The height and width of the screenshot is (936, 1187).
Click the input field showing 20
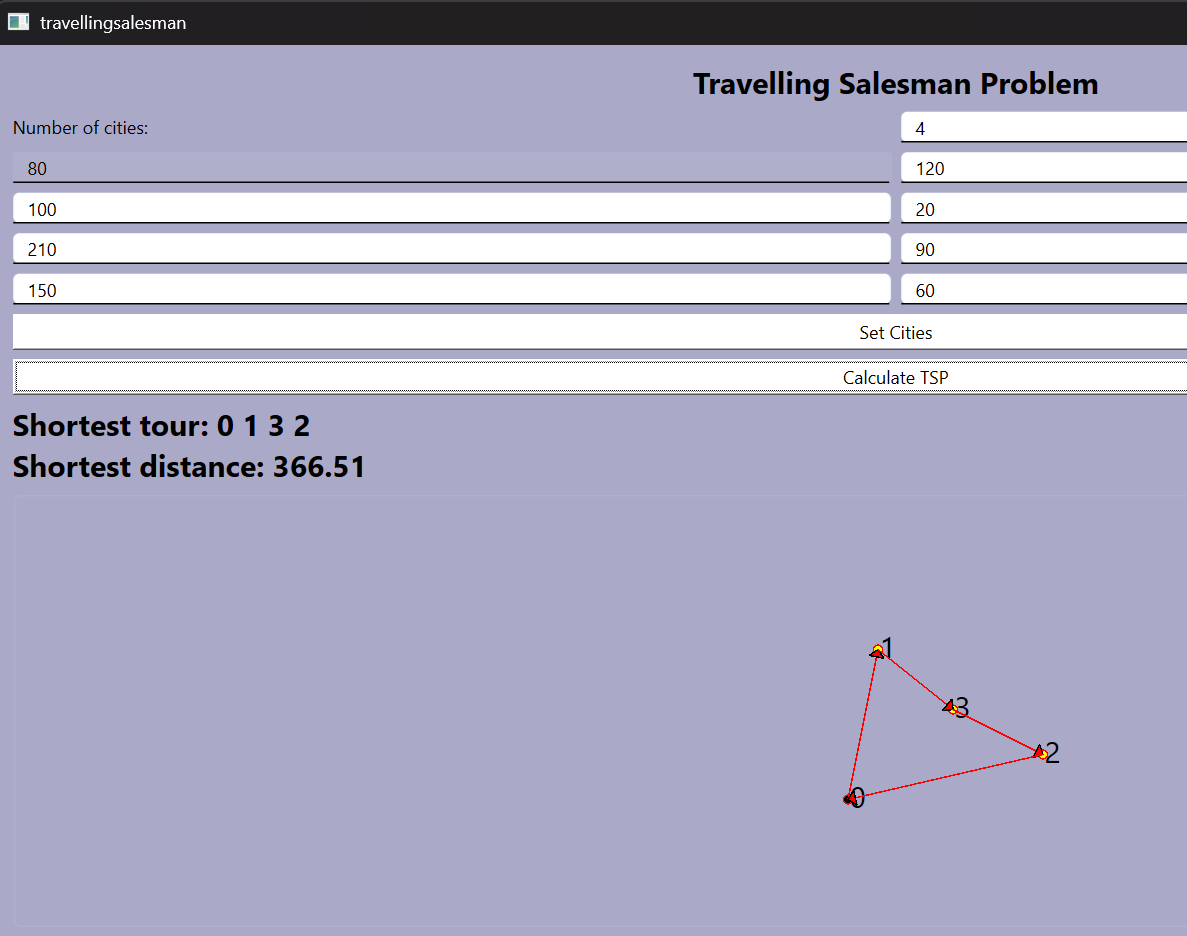point(1044,208)
